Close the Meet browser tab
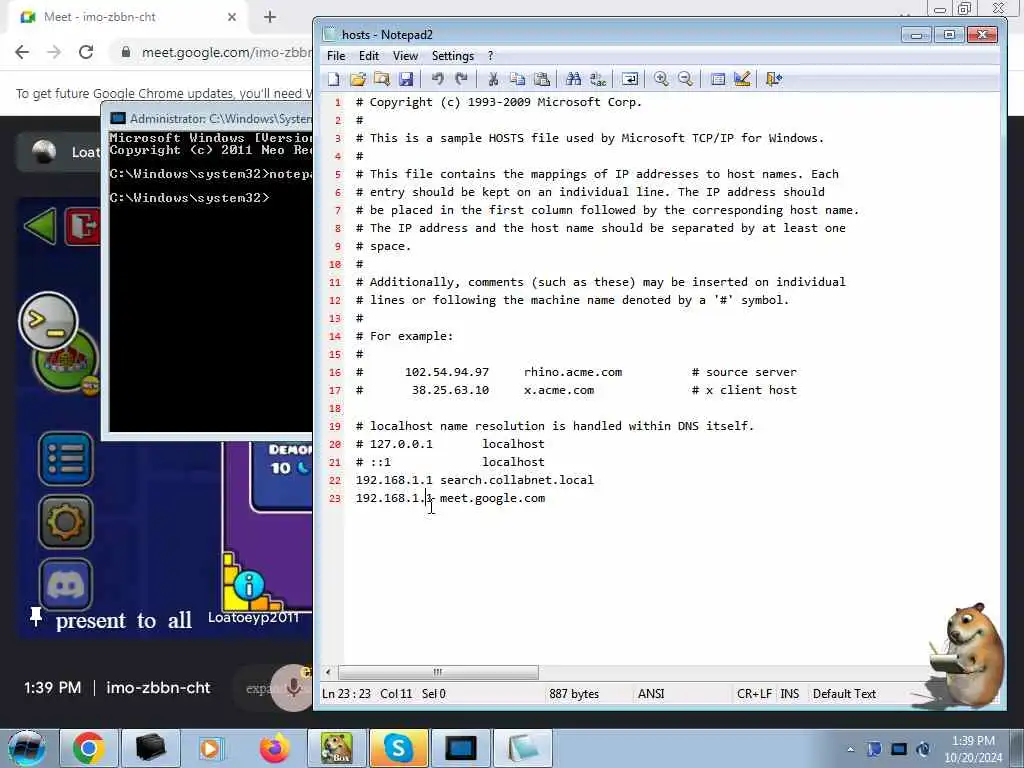This screenshot has height=768, width=1024. [x=232, y=17]
